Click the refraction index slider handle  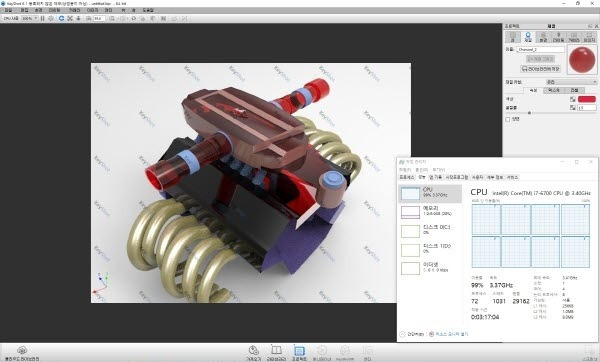pyautogui.click(x=529, y=113)
